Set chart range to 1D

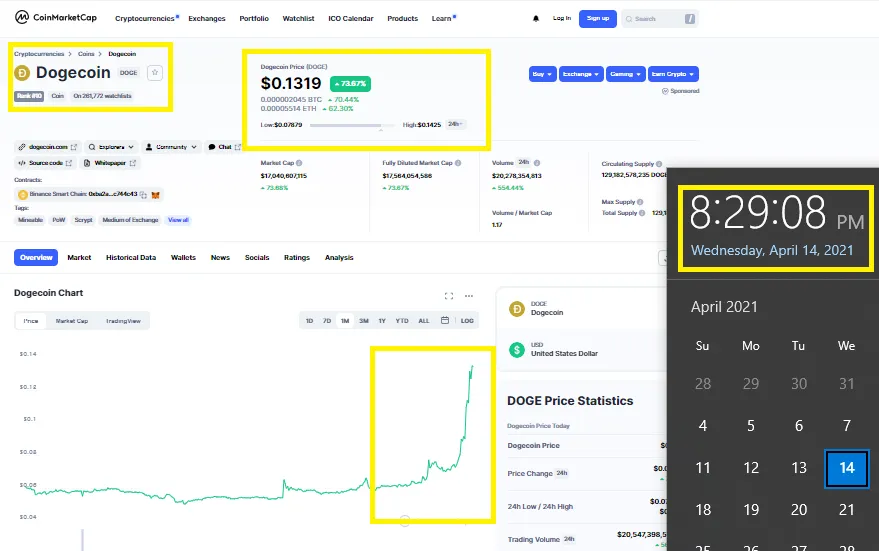coord(309,321)
